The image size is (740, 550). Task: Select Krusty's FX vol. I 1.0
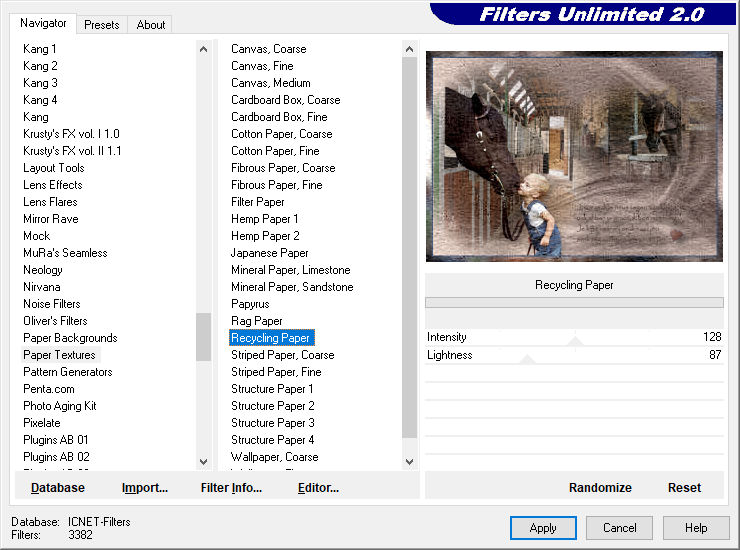tap(71, 134)
